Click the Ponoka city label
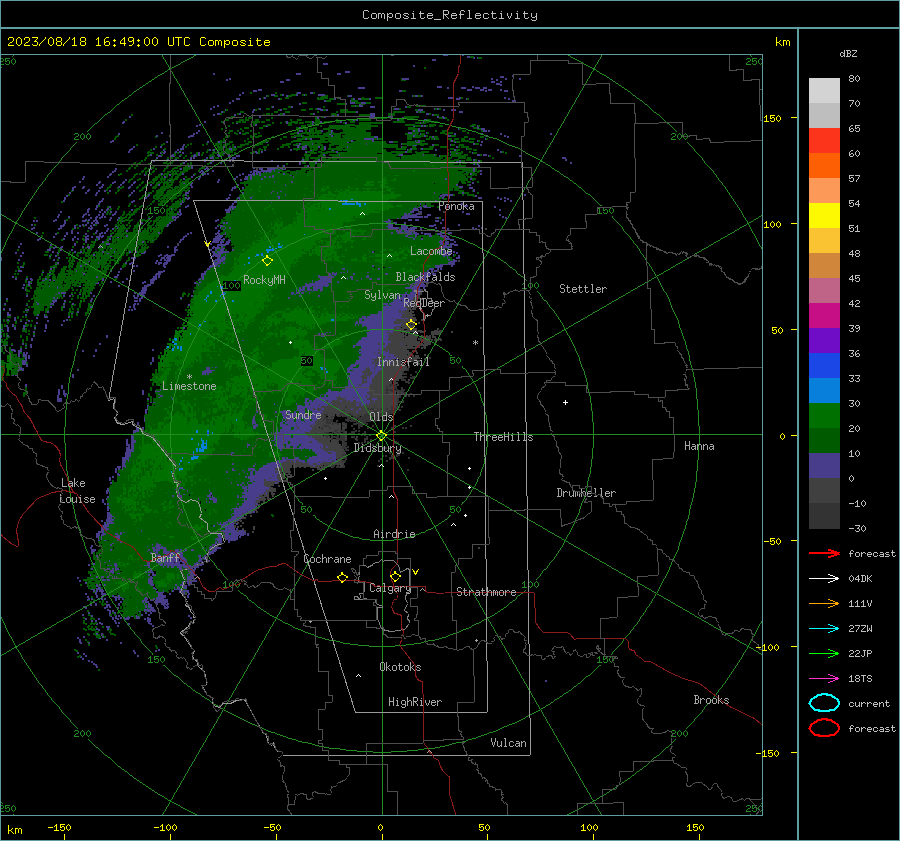The image size is (900, 841). [x=456, y=206]
